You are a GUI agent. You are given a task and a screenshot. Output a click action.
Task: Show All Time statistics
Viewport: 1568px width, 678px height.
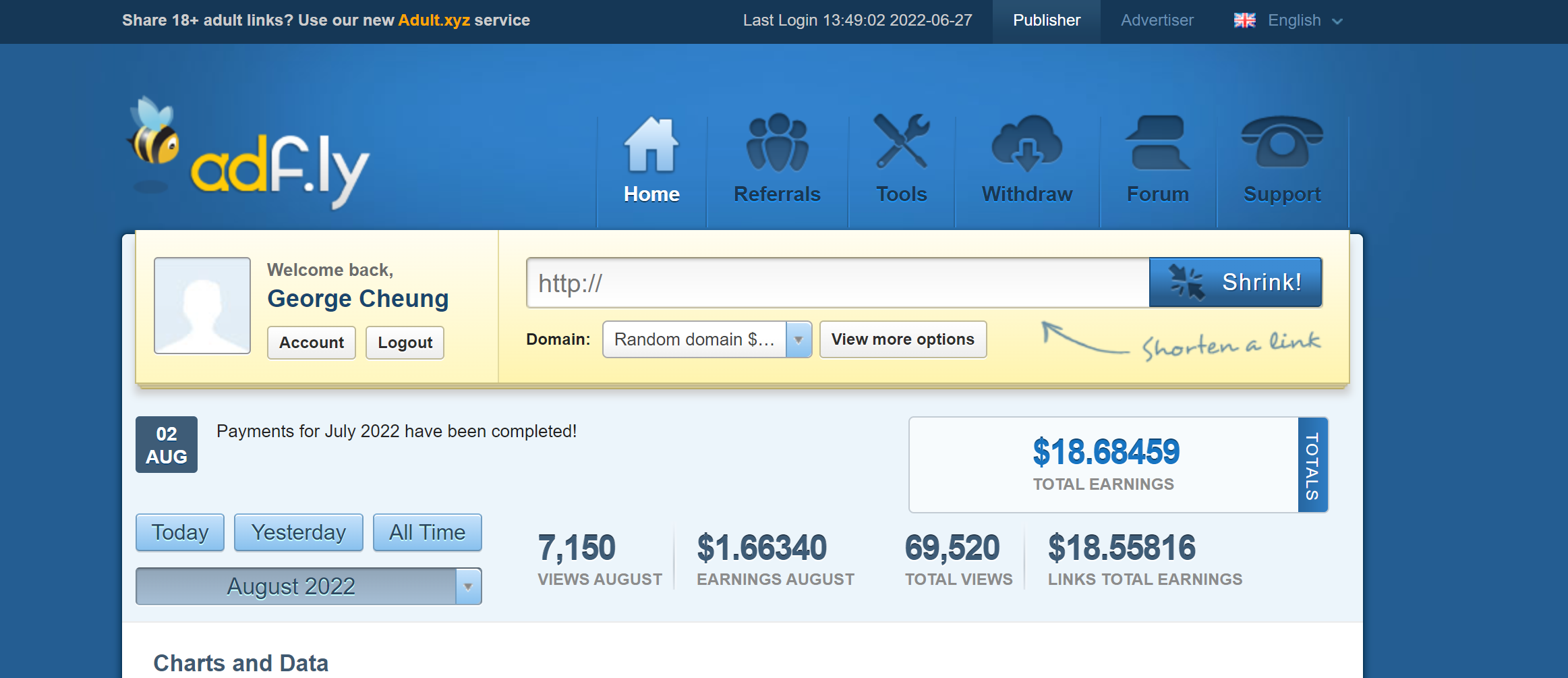428,532
